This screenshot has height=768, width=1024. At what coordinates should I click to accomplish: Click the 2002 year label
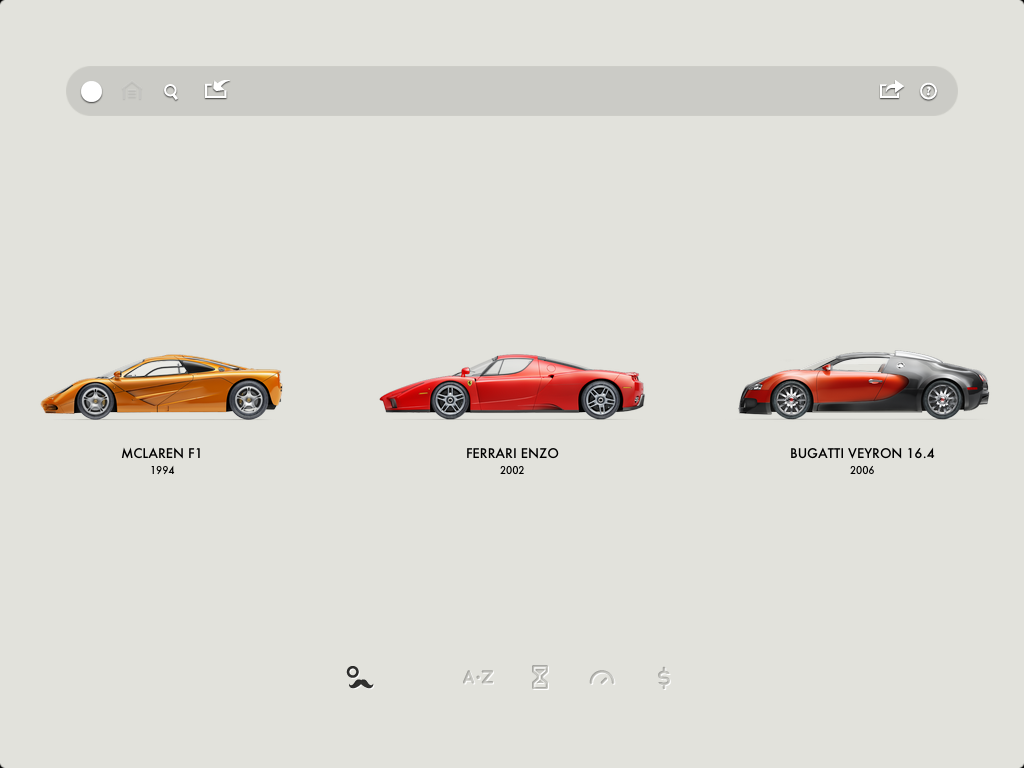point(512,470)
